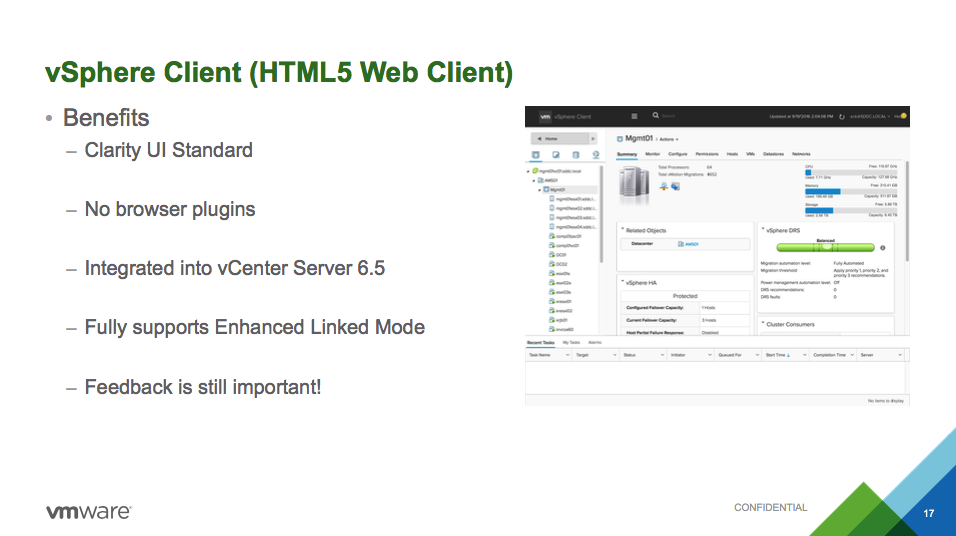Switch to the Monitor tab
Image resolution: width=956 pixels, height=536 pixels.
(x=652, y=155)
